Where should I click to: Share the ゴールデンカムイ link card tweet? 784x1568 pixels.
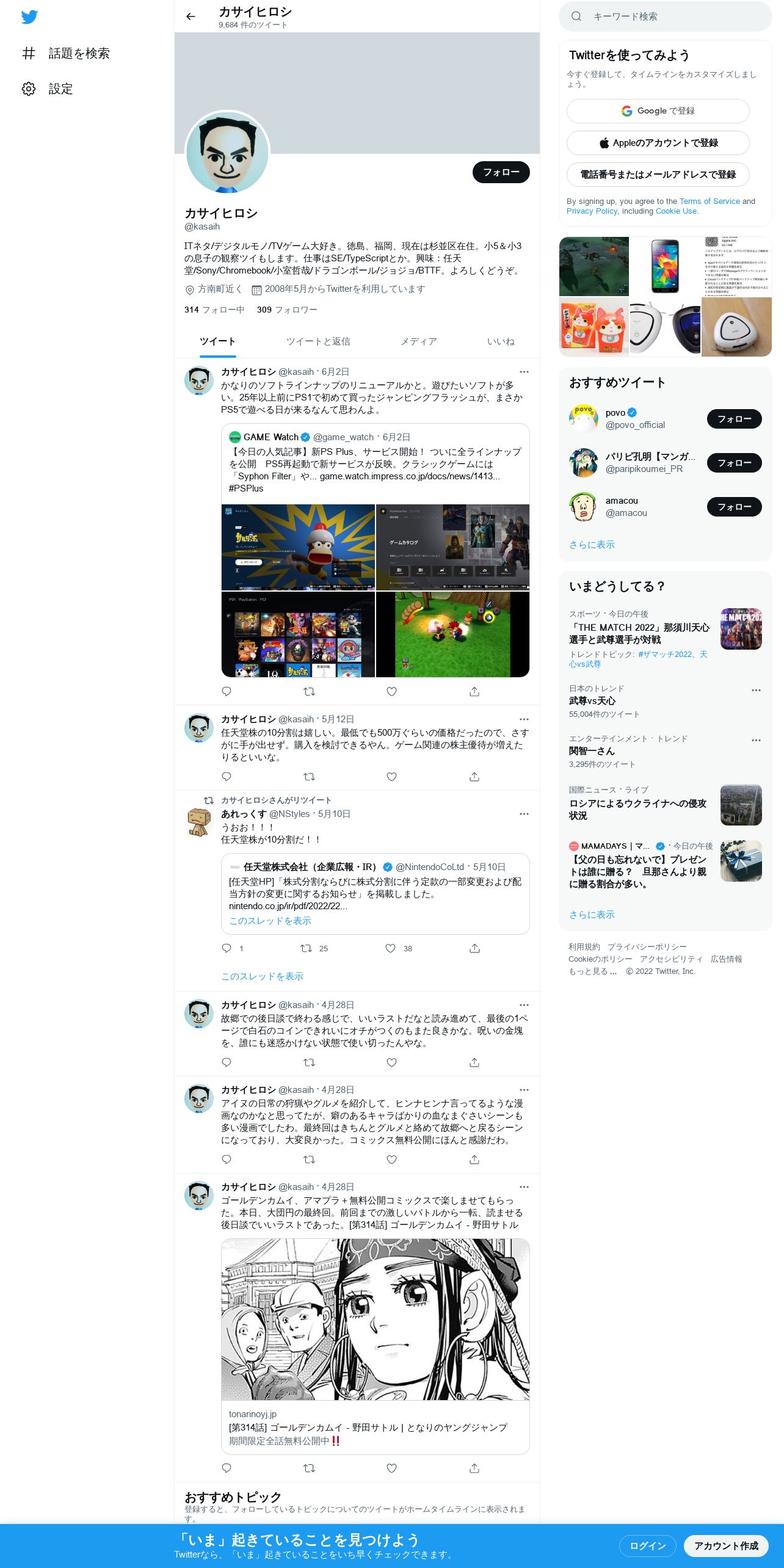coord(474,1468)
